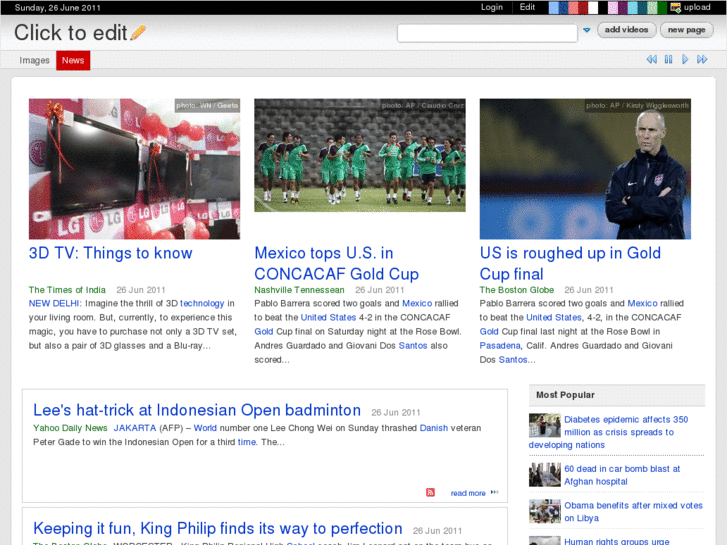
Task: Click the 'Click to edit' page title
Action: click(x=70, y=32)
